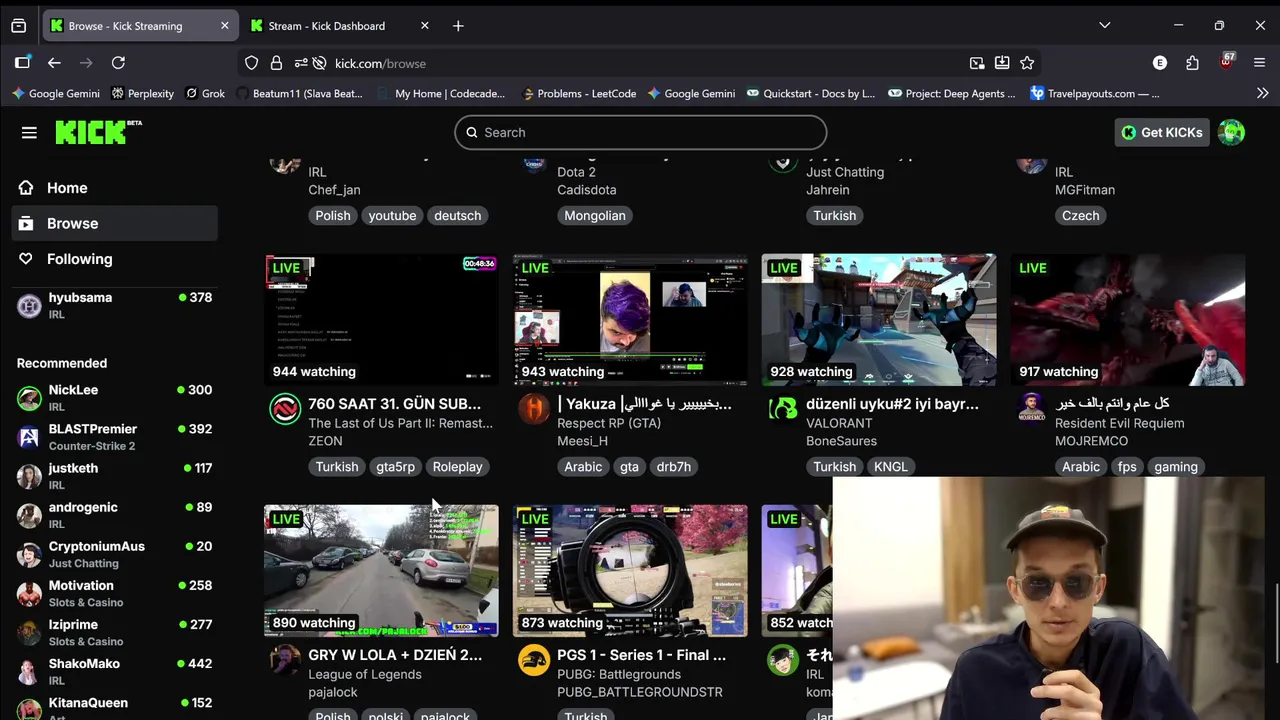The width and height of the screenshot is (1280, 720).
Task: Open stream title 'düzenli uyku#2 iyi bayr...'
Action: [x=892, y=404]
